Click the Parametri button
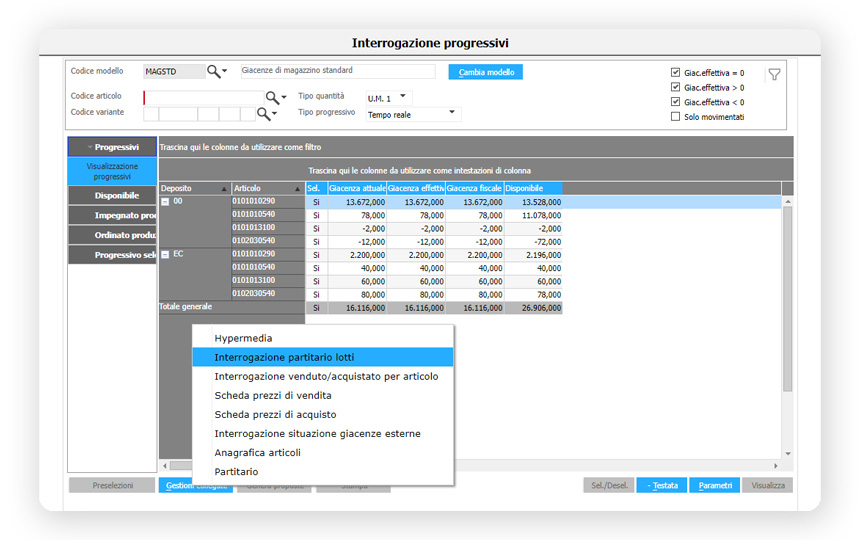The image size is (860, 540). [715, 486]
